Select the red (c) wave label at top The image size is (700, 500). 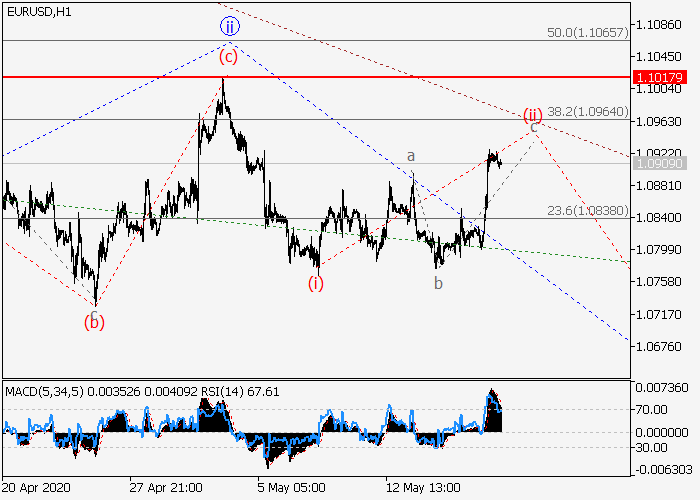[229, 56]
